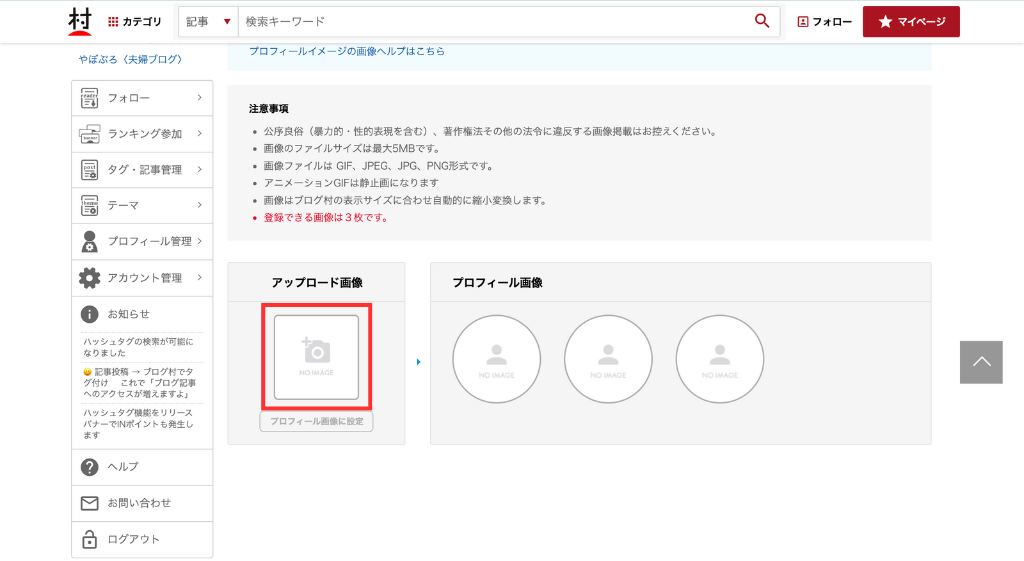
Task: Open notice ハッシュタグの検索が可能になりました
Action: (138, 347)
